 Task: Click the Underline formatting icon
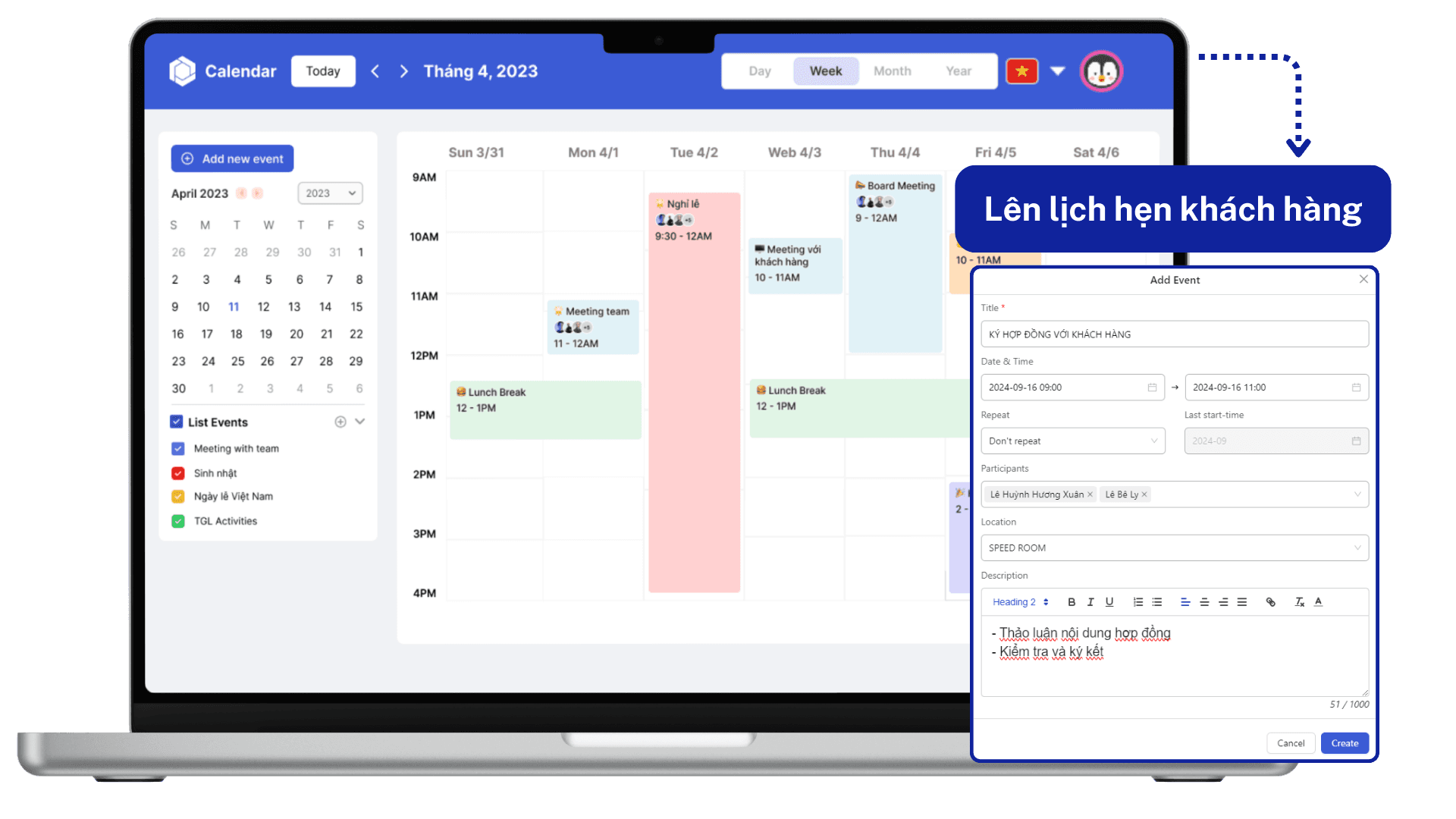1109,602
